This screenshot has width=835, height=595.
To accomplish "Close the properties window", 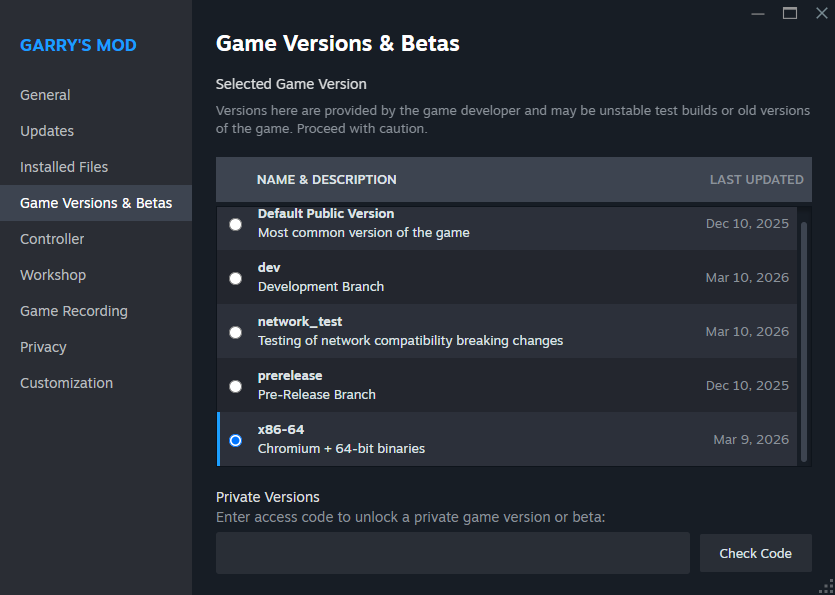I will 821,13.
